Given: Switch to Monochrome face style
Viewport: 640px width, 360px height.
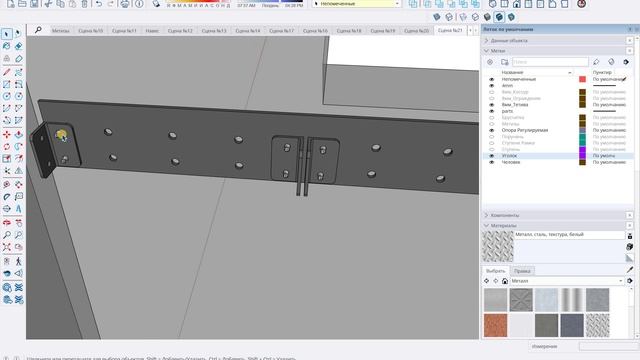Looking at the screenshot, I should [x=511, y=17].
